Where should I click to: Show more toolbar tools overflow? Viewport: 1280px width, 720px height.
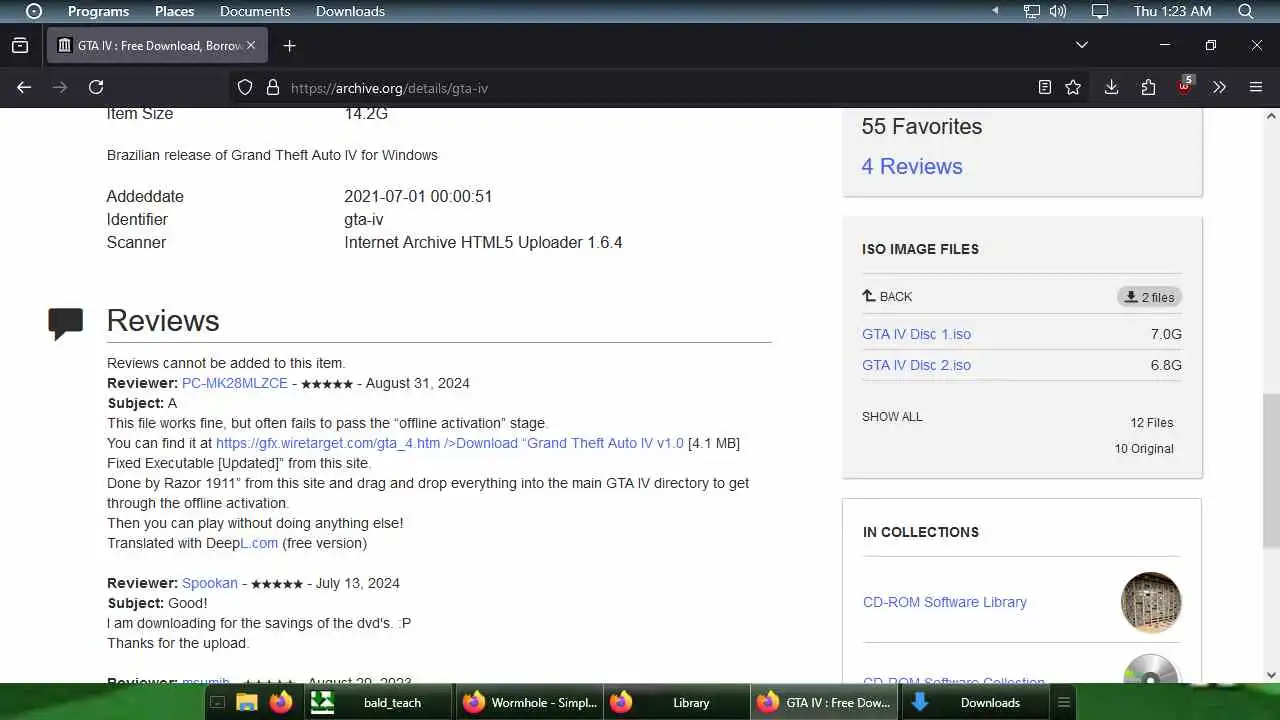pyautogui.click(x=1219, y=88)
